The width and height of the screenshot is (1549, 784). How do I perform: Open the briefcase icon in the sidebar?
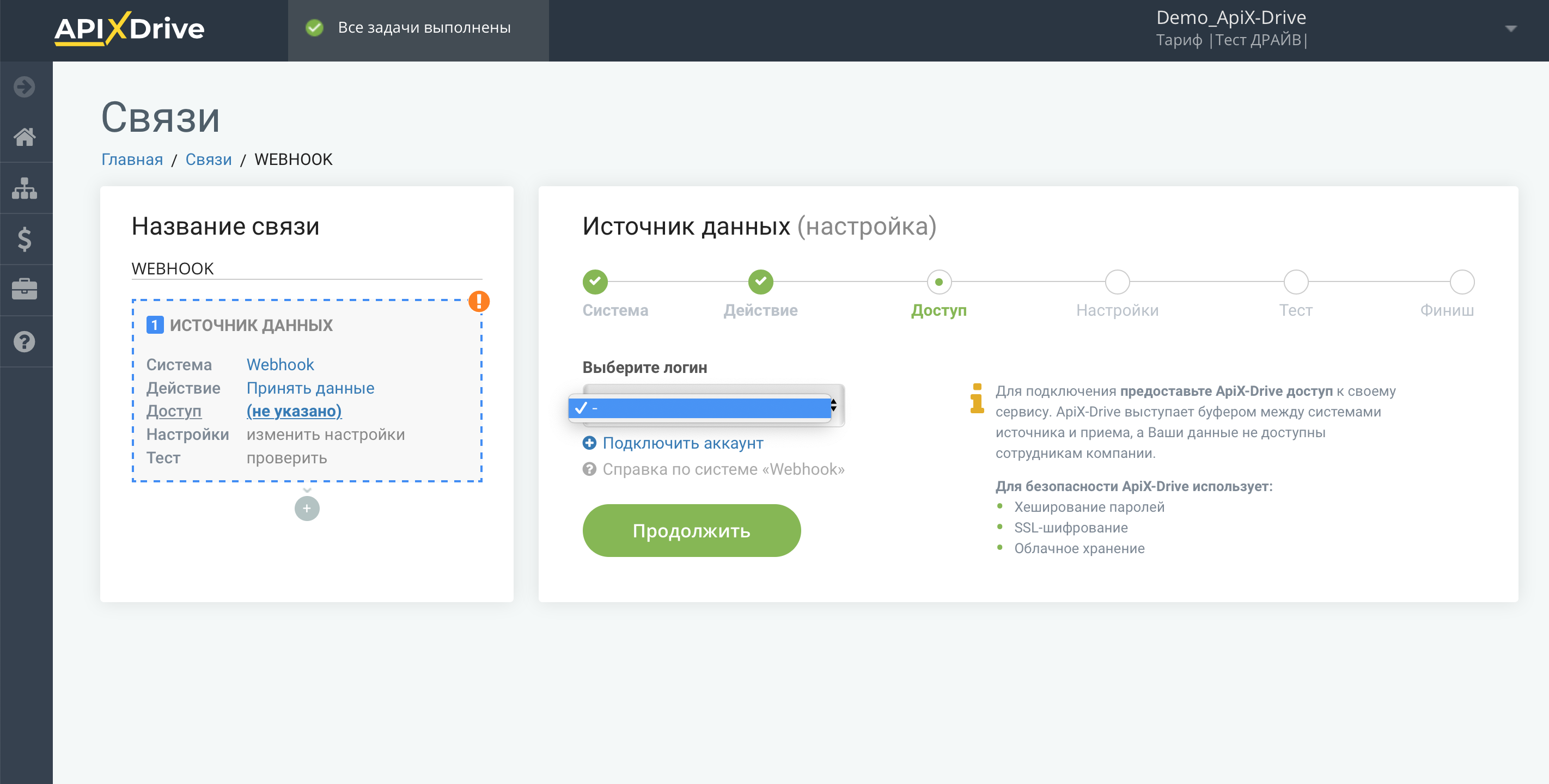(25, 290)
